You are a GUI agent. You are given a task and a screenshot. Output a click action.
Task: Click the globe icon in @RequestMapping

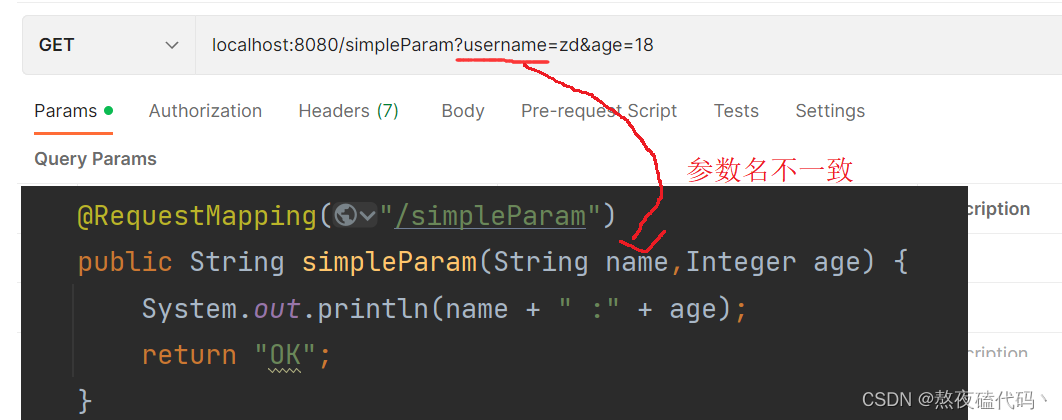(x=346, y=216)
